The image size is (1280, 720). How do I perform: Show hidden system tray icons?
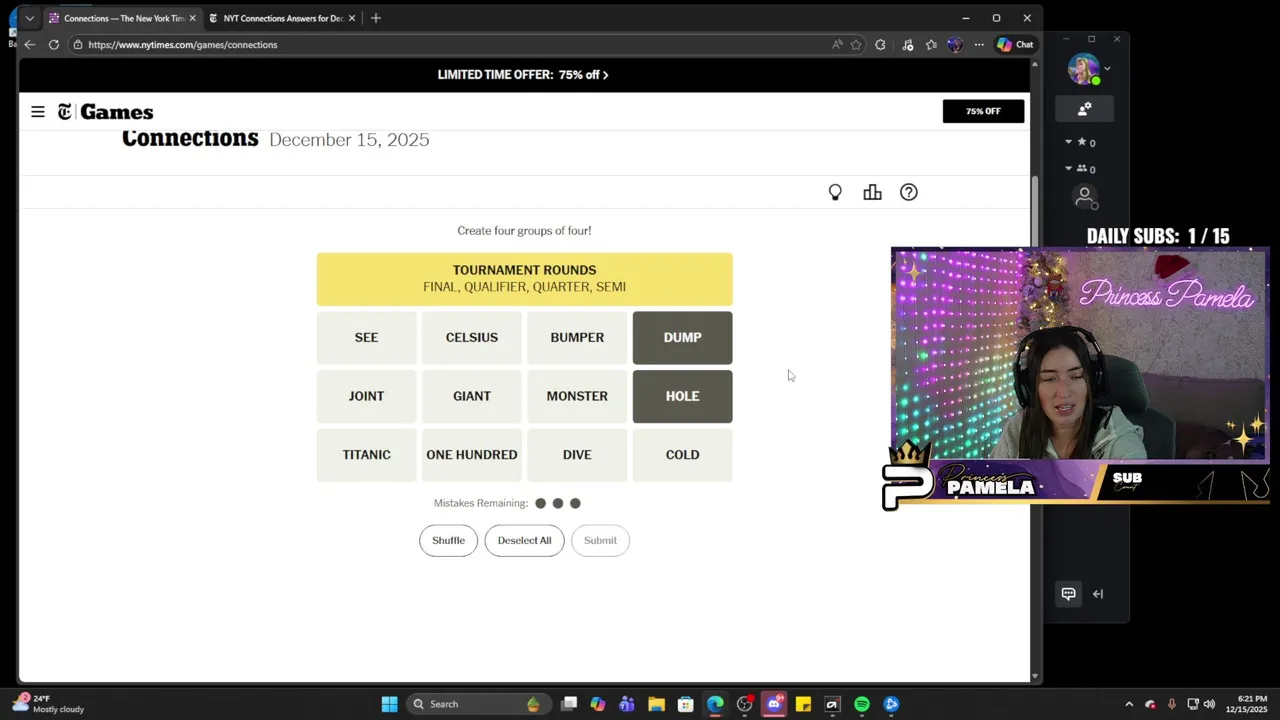pos(1129,704)
